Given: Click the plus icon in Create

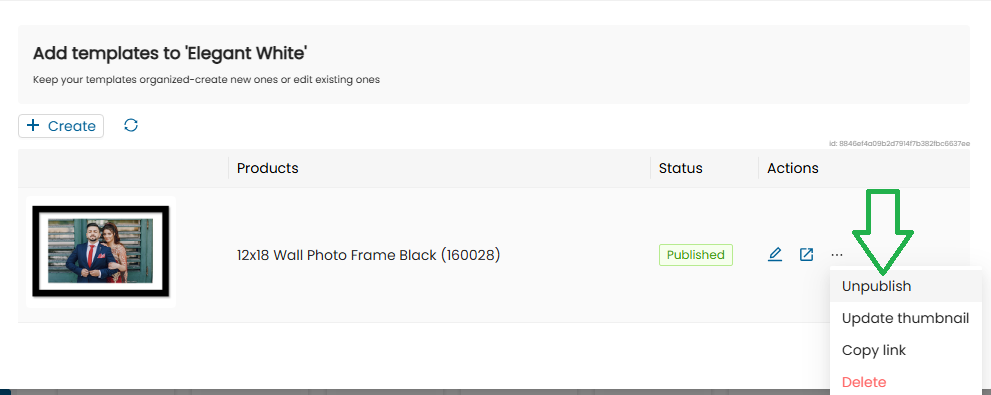Looking at the screenshot, I should pos(33,126).
